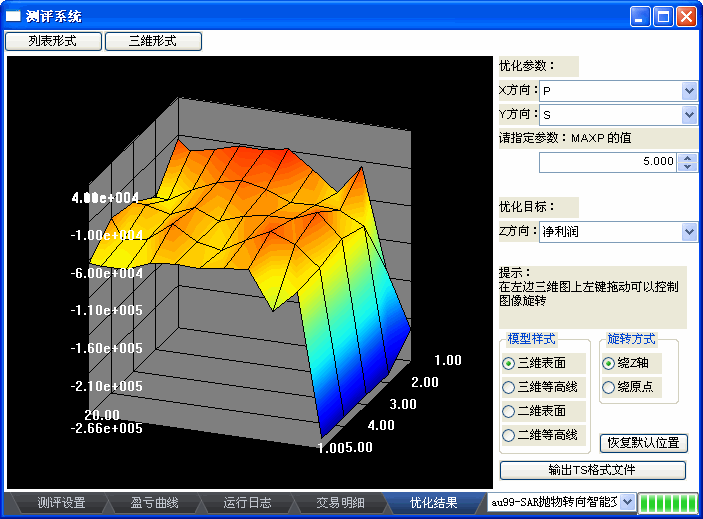Expand the Y方向 parameter dropdown
Screen dimensions: 703x519
coord(688,115)
